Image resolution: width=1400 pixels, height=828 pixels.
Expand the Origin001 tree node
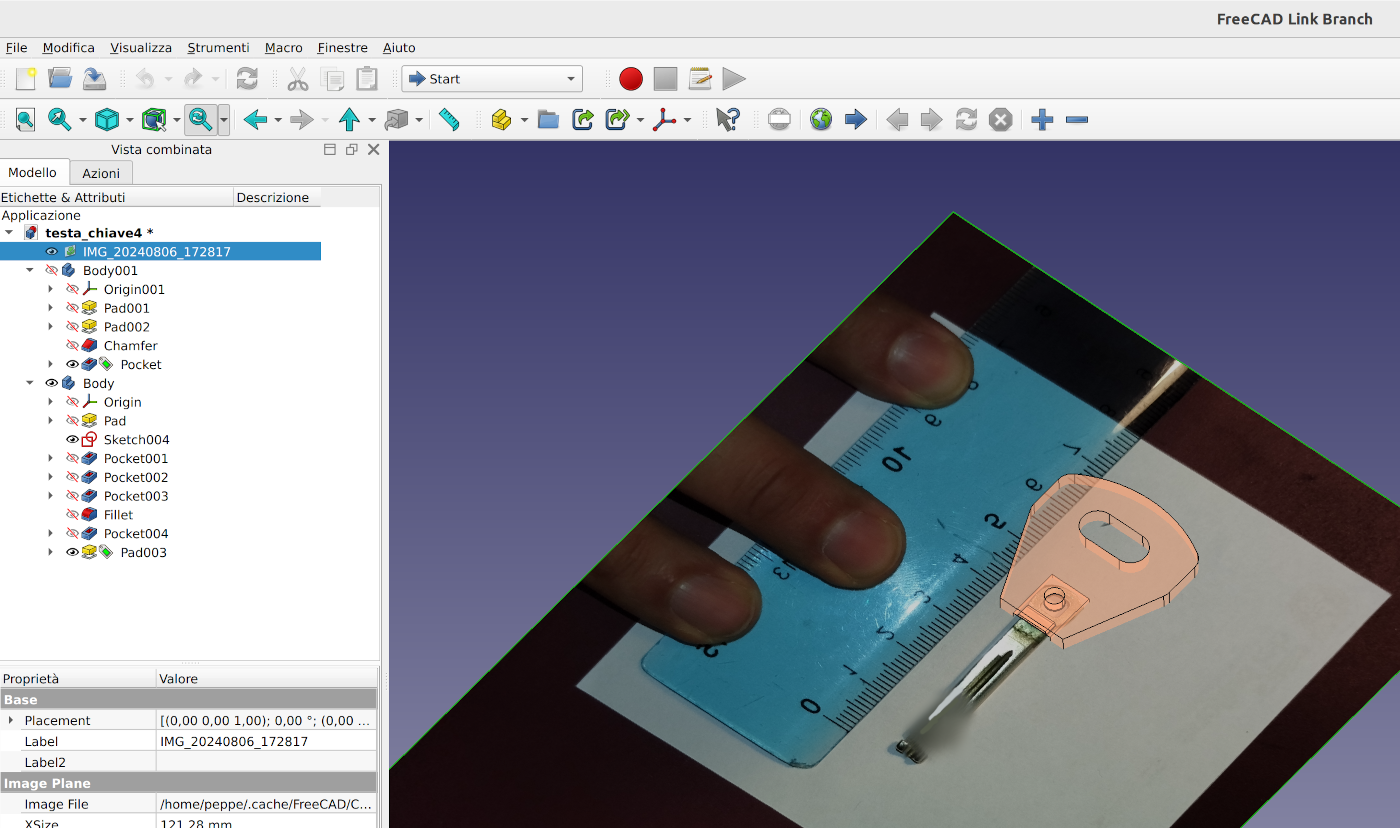50,290
